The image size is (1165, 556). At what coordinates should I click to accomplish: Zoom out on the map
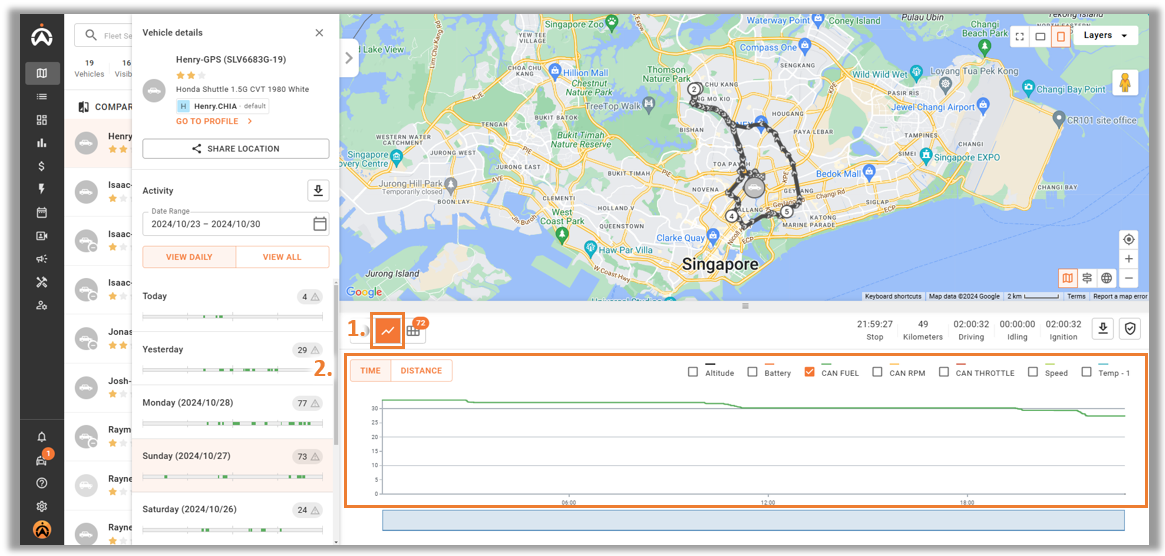(1129, 278)
